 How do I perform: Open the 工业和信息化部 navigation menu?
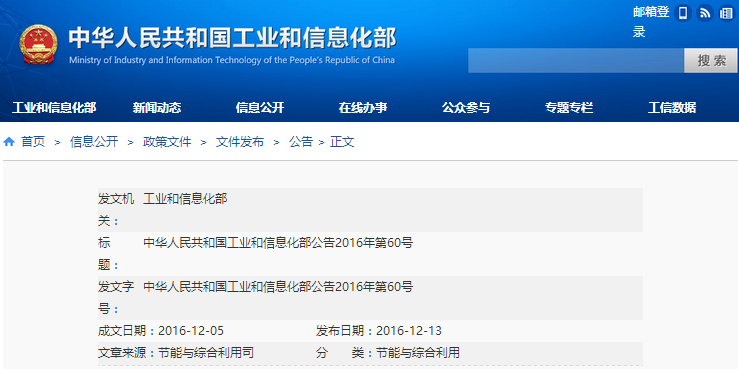(54, 108)
